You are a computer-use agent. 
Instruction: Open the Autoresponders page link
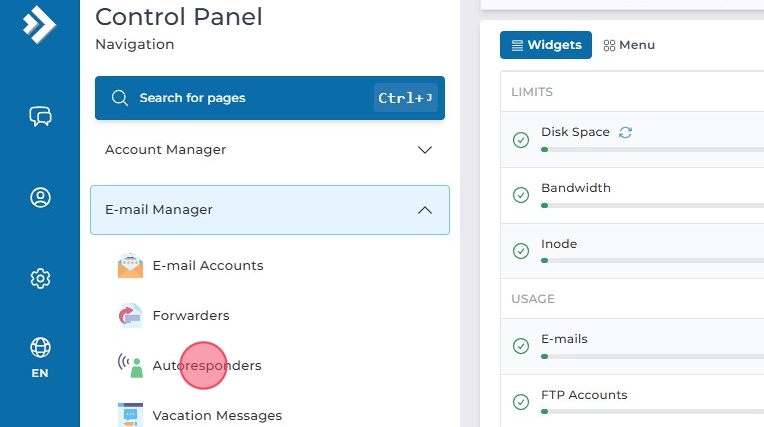pyautogui.click(x=207, y=366)
